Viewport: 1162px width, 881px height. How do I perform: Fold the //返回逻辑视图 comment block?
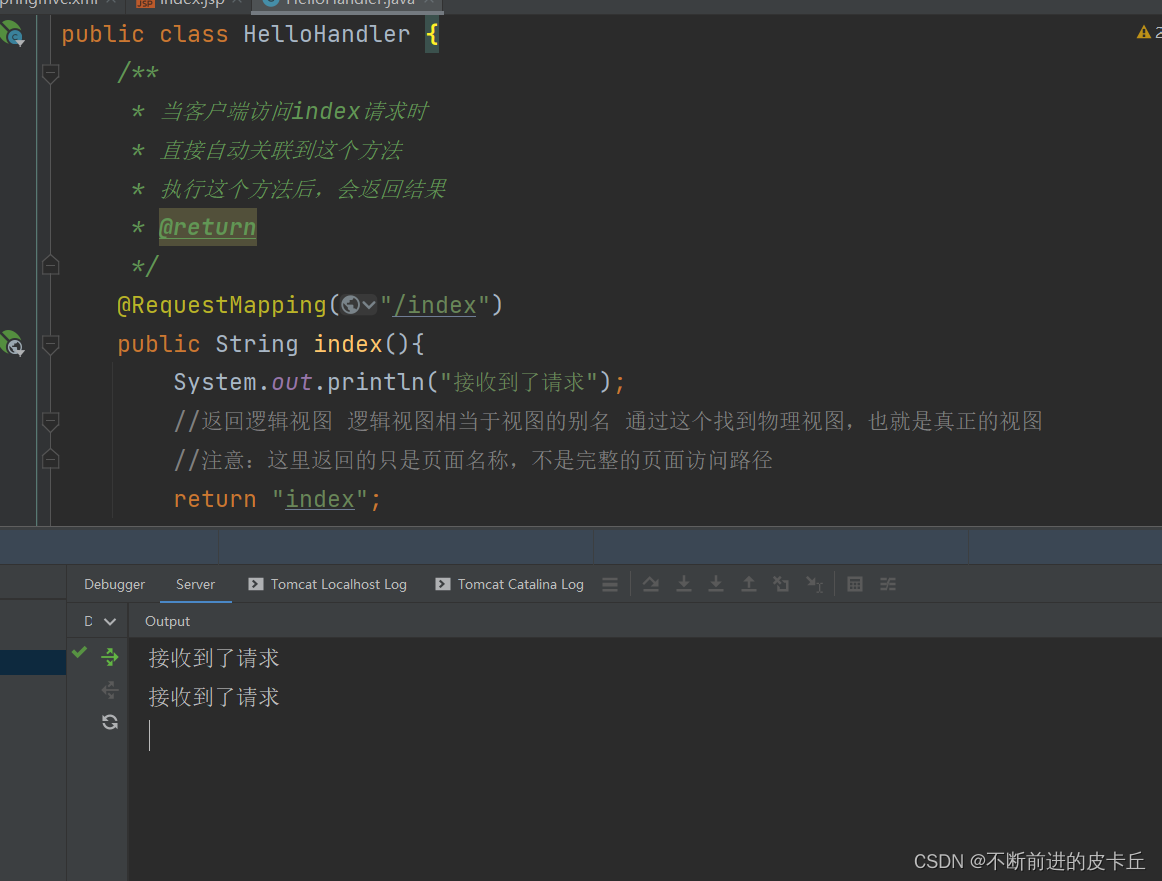tap(50, 421)
